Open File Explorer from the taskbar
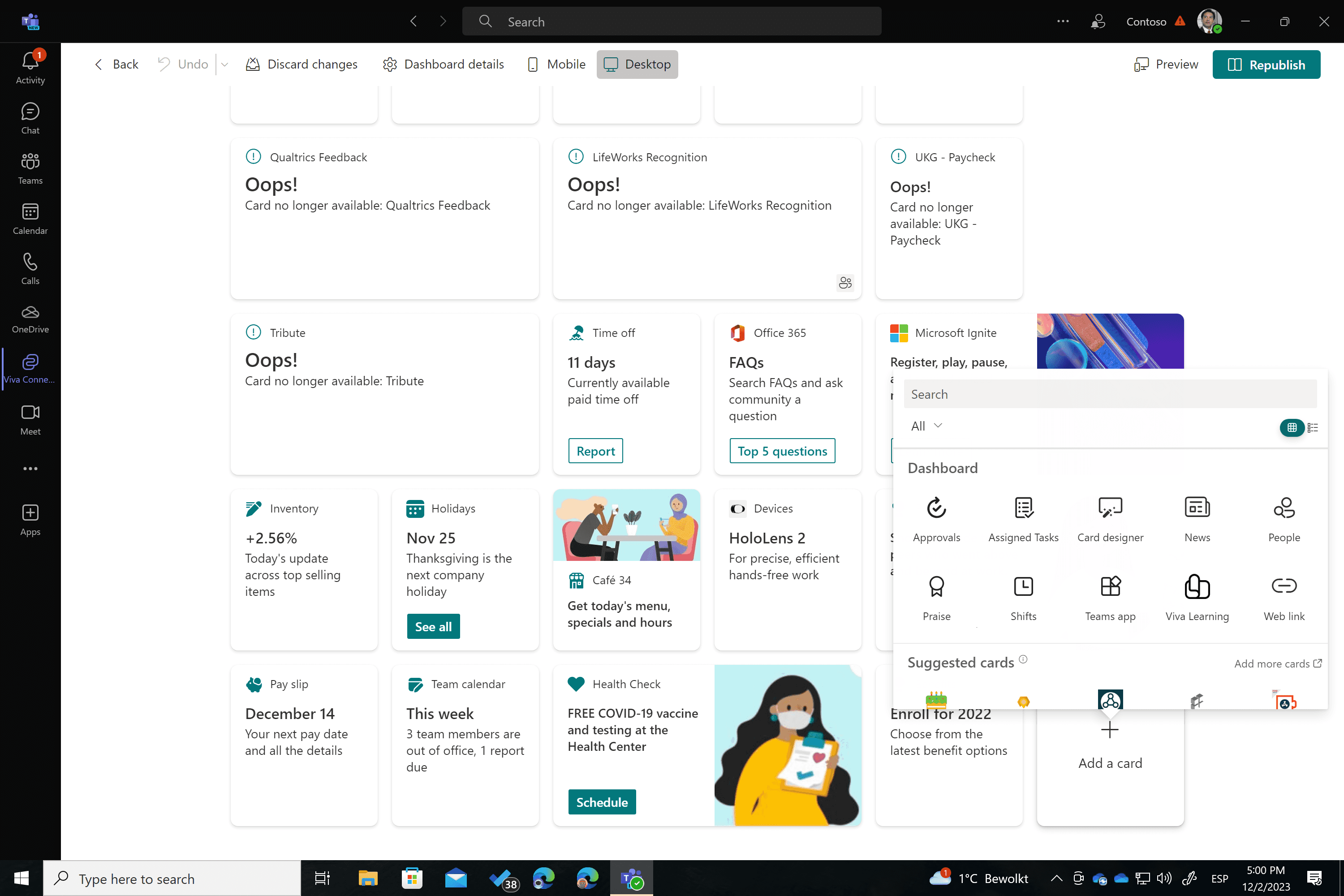Image resolution: width=1344 pixels, height=896 pixels. (x=368, y=878)
